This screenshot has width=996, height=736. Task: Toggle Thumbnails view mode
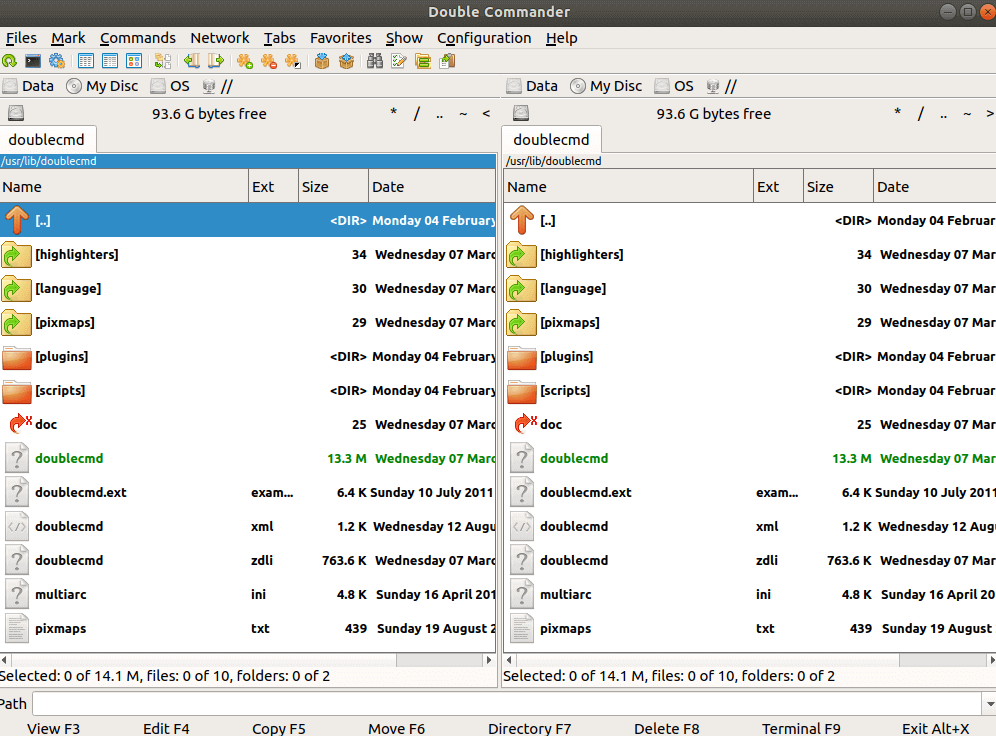coord(133,61)
